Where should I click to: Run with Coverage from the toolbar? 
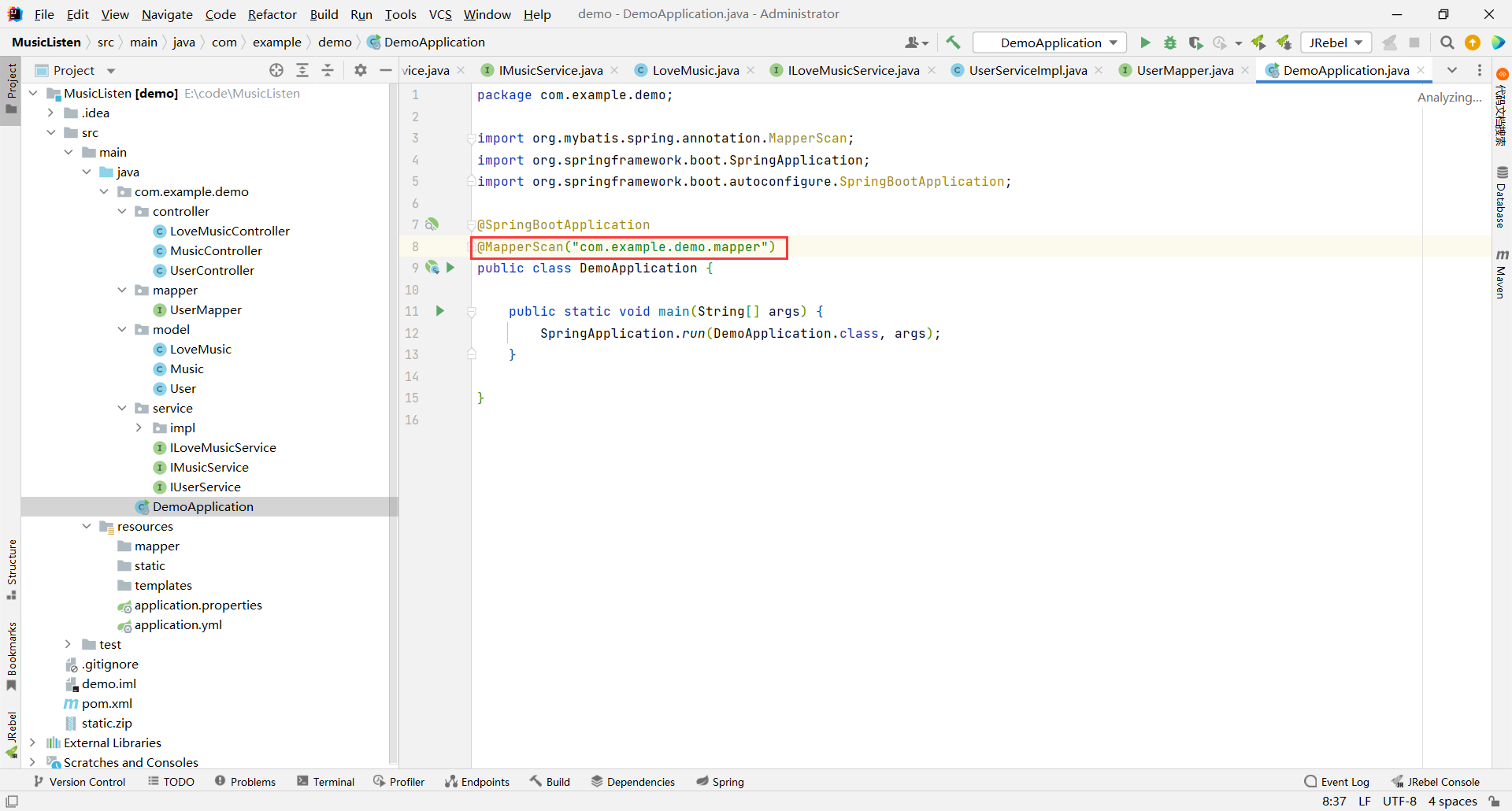(1195, 43)
